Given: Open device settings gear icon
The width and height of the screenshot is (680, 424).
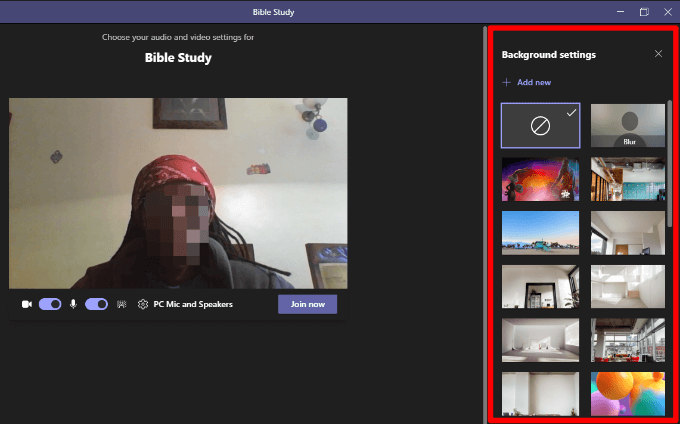Looking at the screenshot, I should coord(143,304).
